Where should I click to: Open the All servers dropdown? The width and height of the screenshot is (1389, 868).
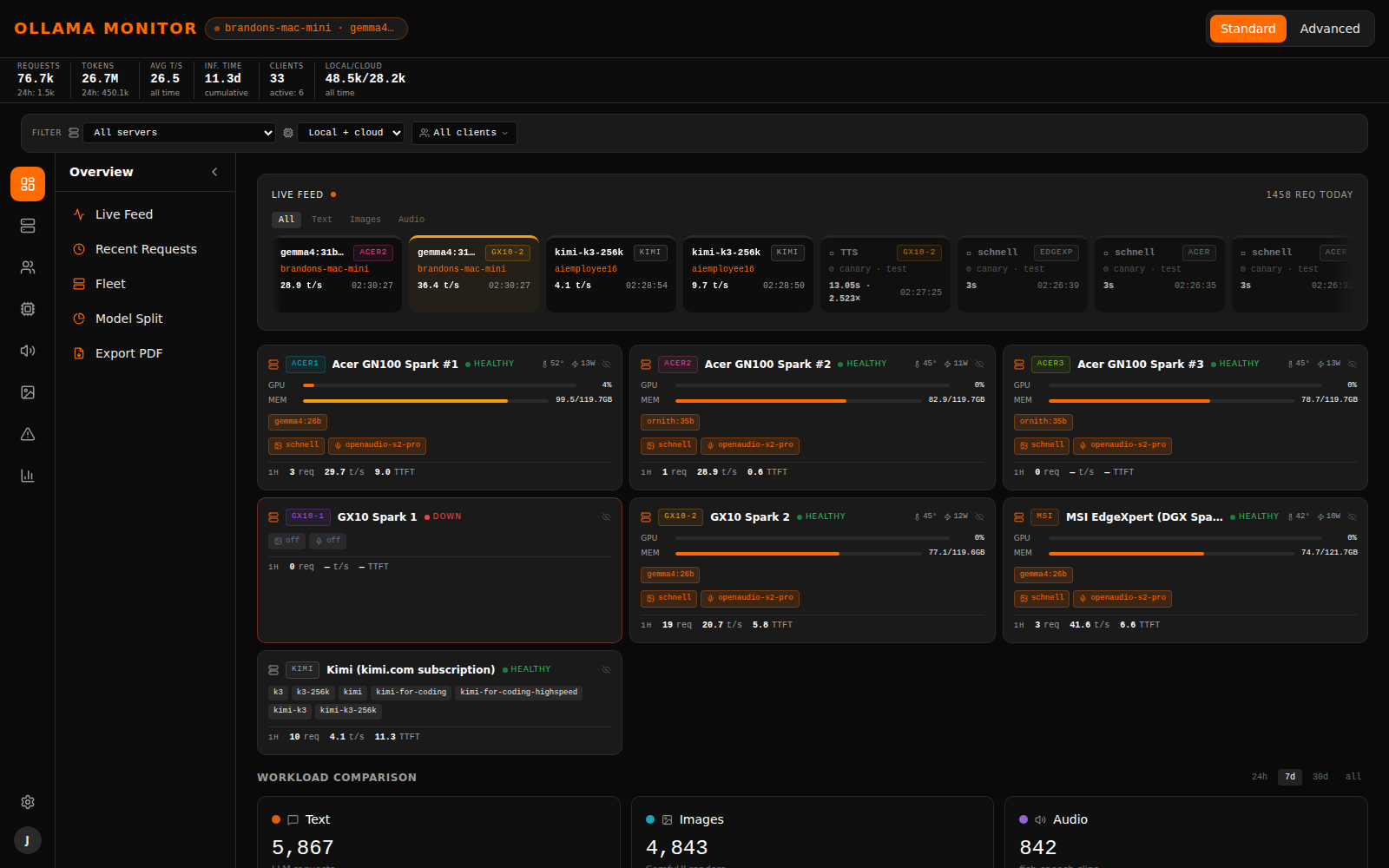pyautogui.click(x=181, y=133)
